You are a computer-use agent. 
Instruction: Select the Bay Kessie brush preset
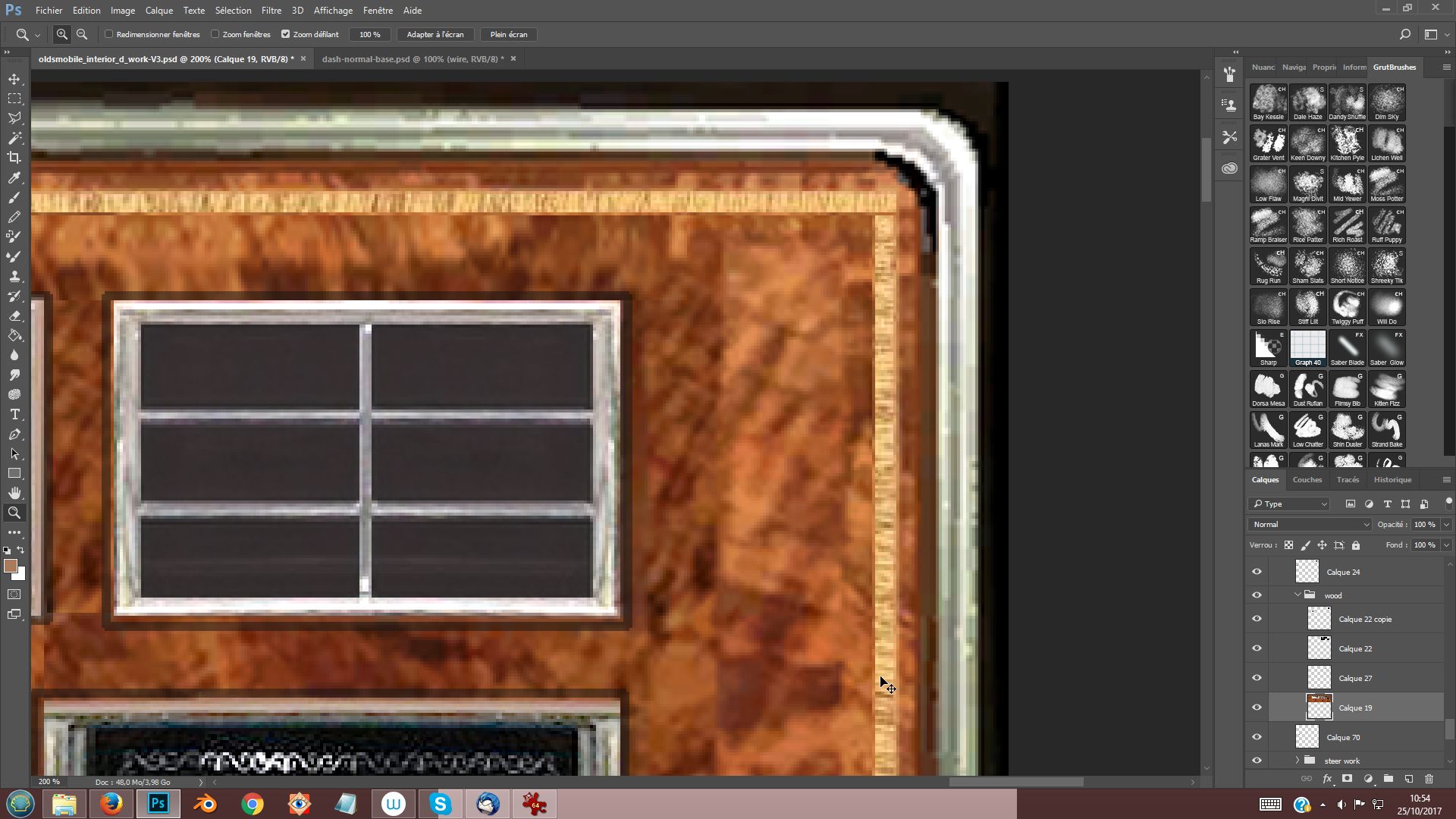point(1269,102)
